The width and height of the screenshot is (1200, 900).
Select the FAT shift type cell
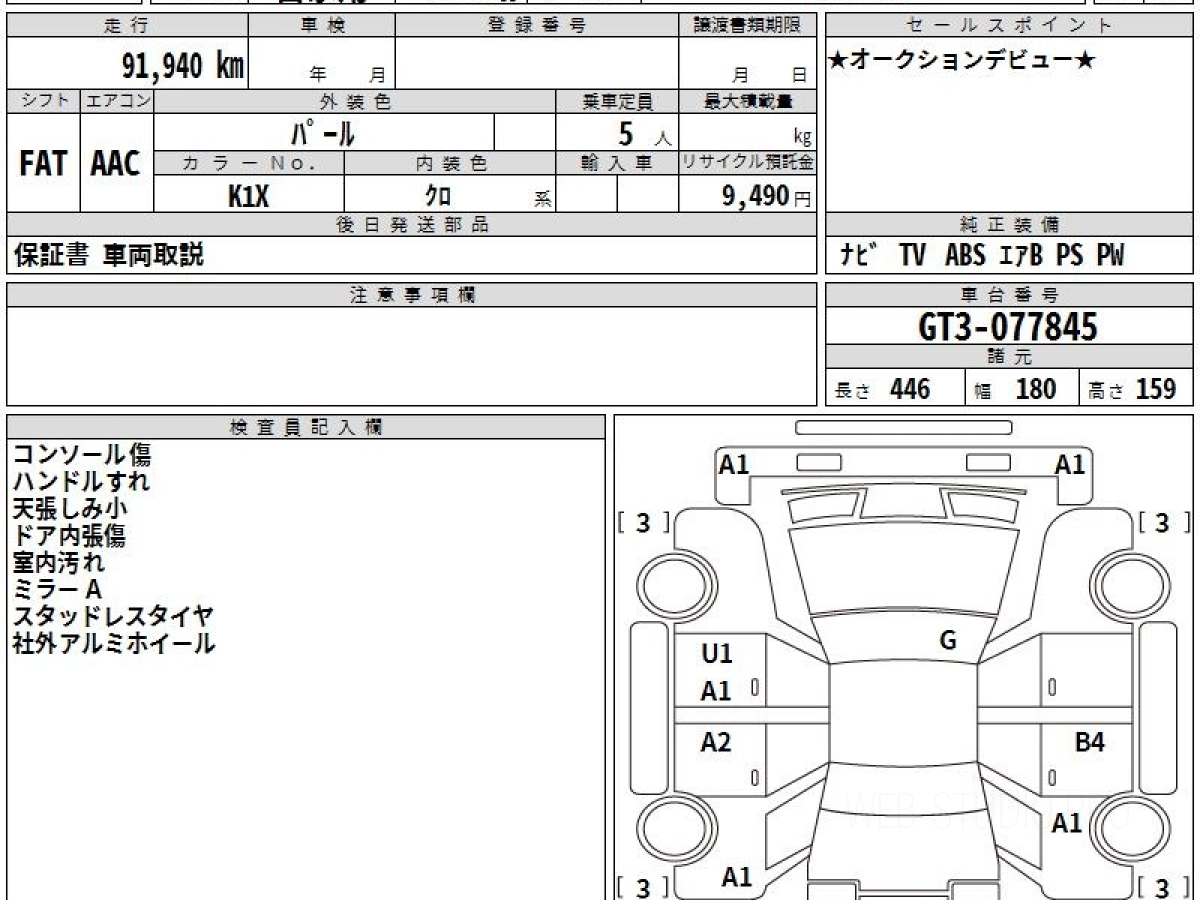click(x=43, y=164)
